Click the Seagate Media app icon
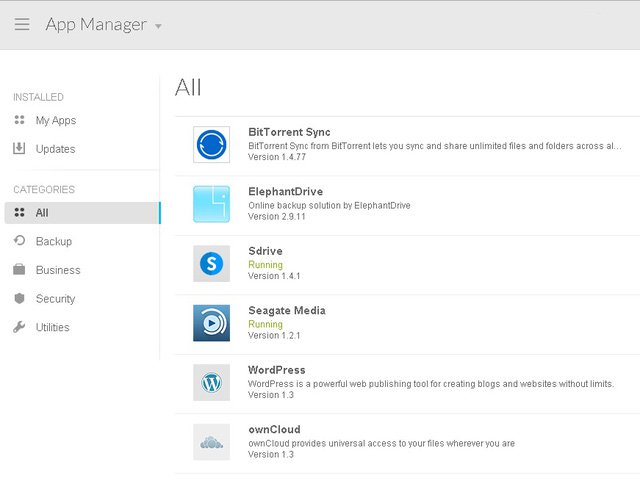This screenshot has height=492, width=640. [211, 323]
